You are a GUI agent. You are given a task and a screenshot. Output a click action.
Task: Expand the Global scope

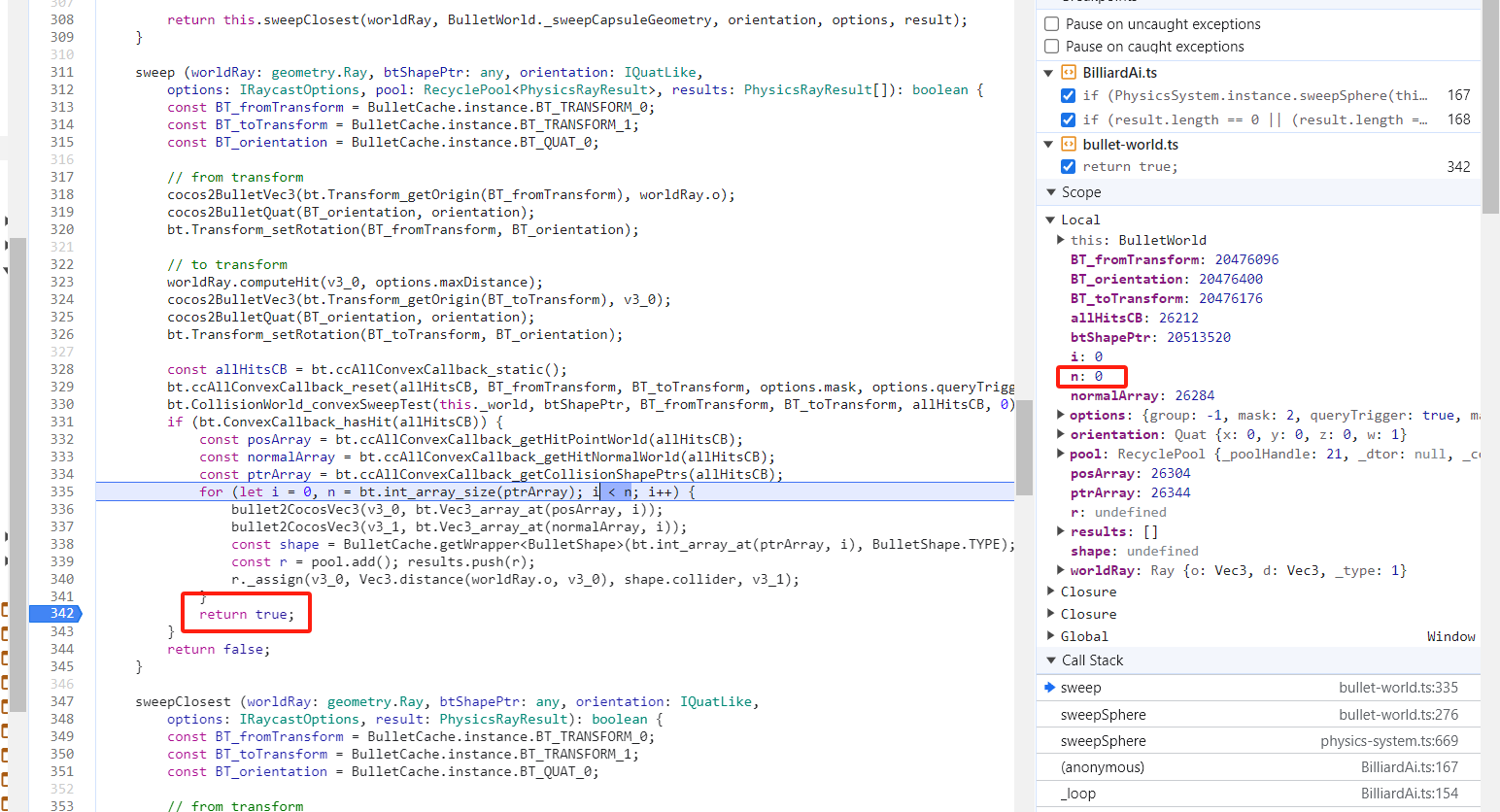pyautogui.click(x=1050, y=636)
